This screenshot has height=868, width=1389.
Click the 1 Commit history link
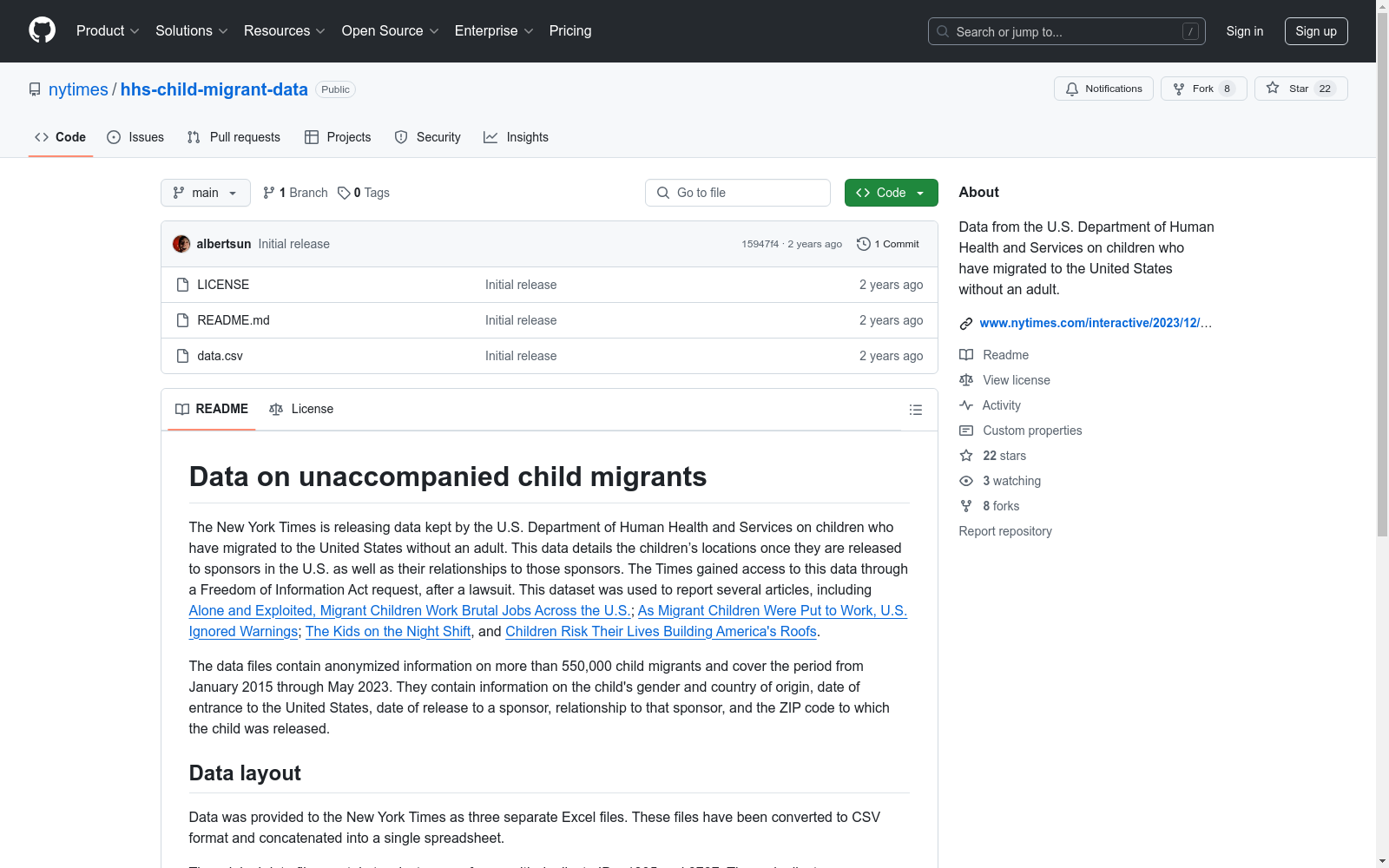tap(888, 244)
